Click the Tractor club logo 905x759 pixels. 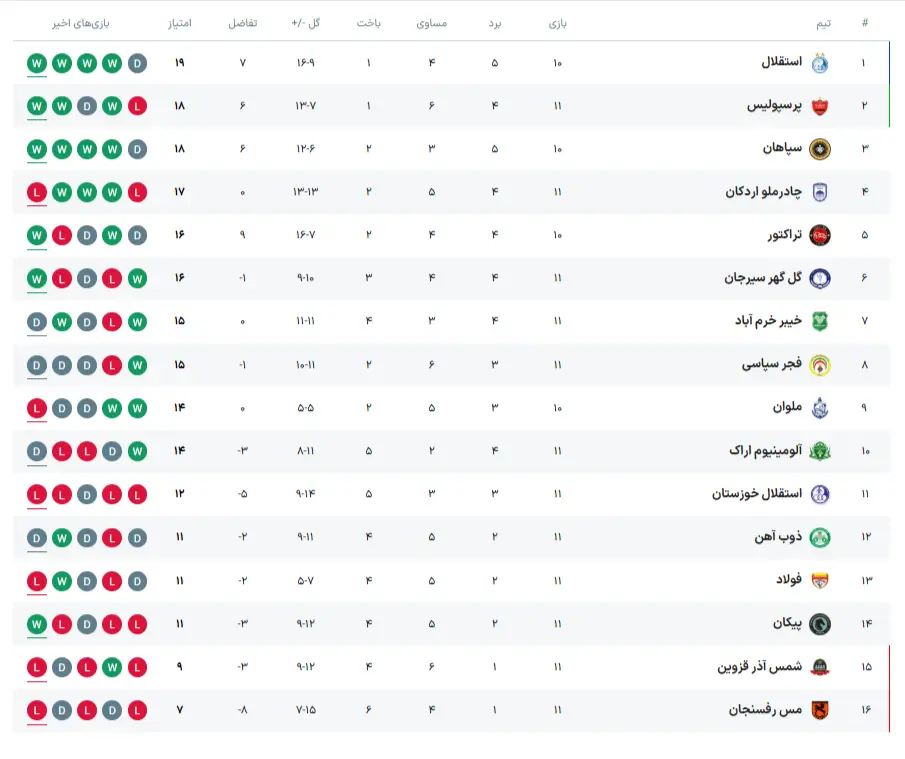tap(819, 235)
